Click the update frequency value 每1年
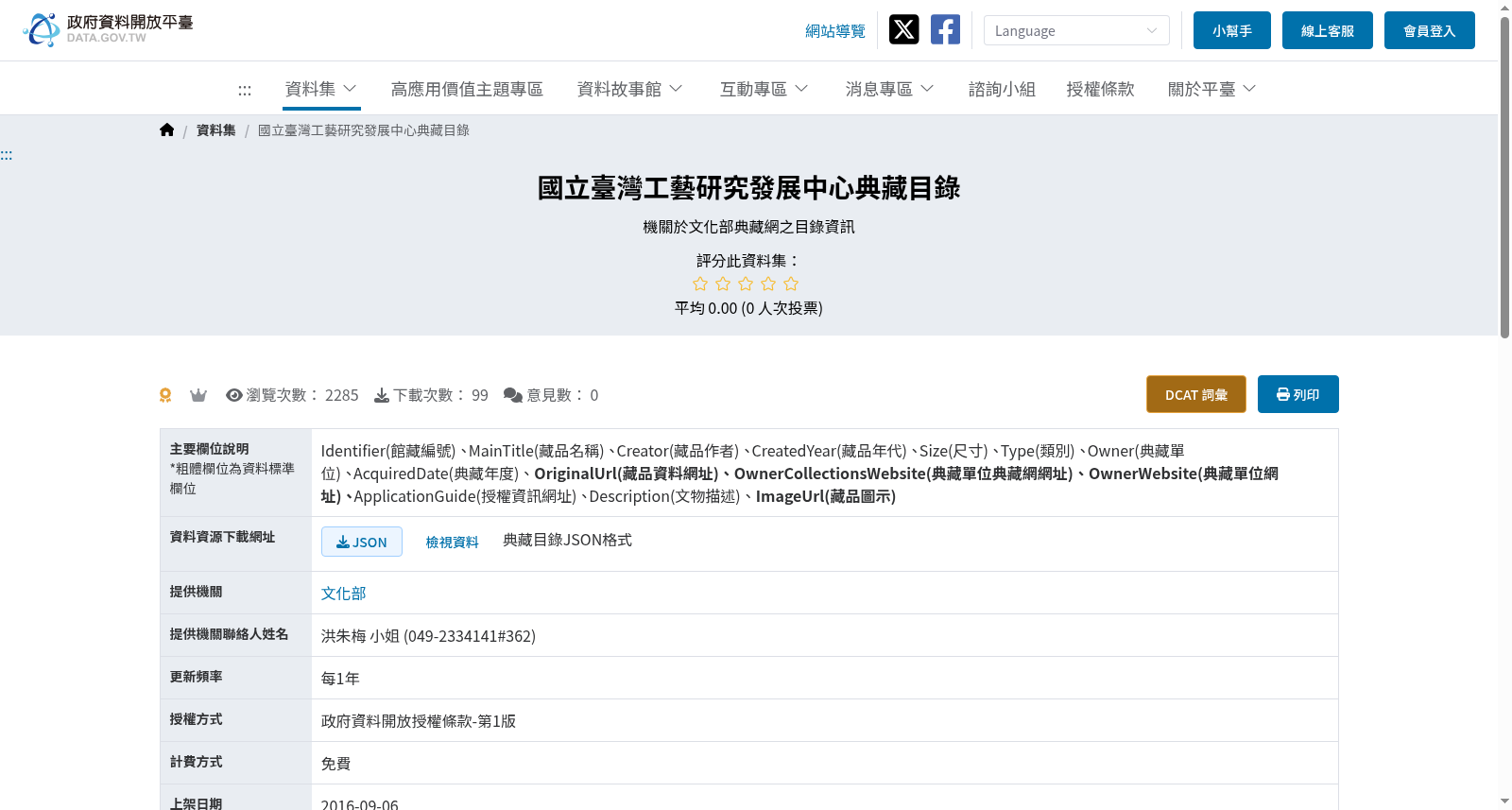1512x810 pixels. tap(340, 679)
